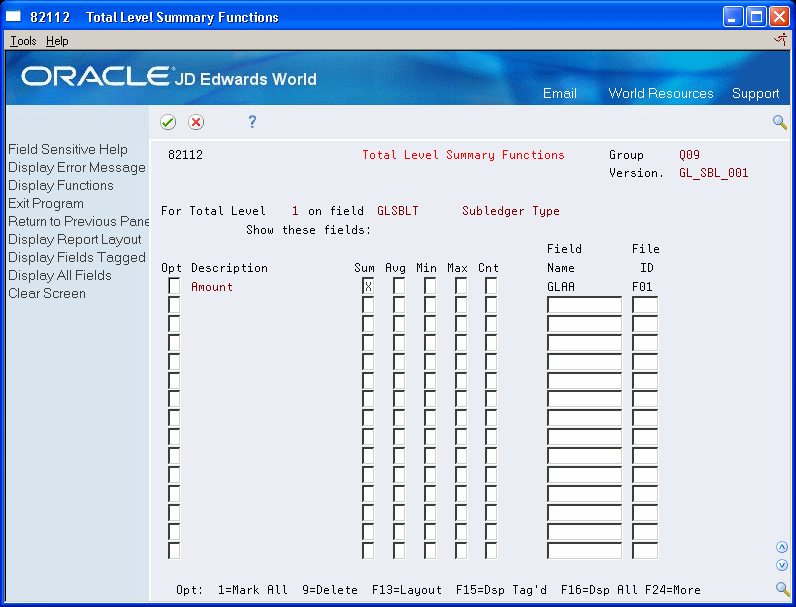Click the Opt box for Amount row

[174, 287]
